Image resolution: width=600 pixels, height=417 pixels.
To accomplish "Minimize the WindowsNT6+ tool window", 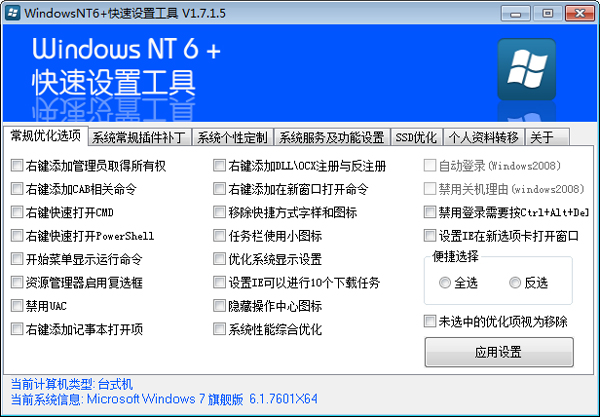I will [x=515, y=14].
